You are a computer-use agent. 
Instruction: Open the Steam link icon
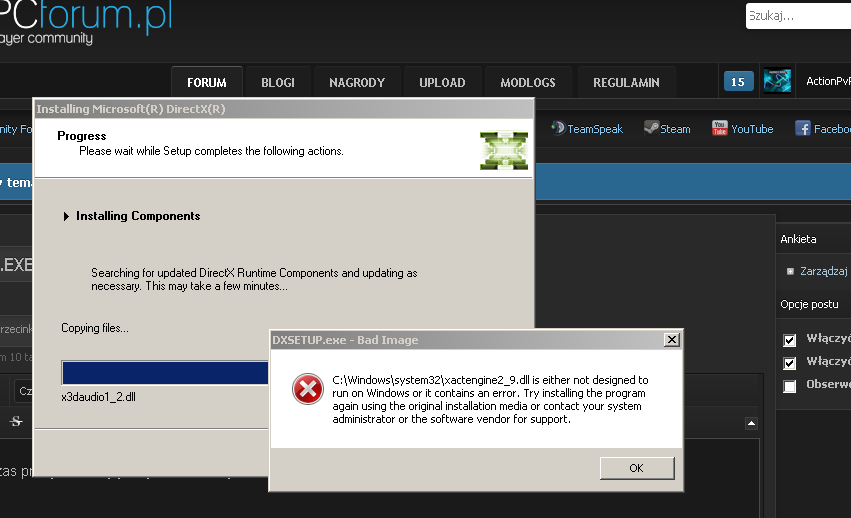click(x=651, y=128)
